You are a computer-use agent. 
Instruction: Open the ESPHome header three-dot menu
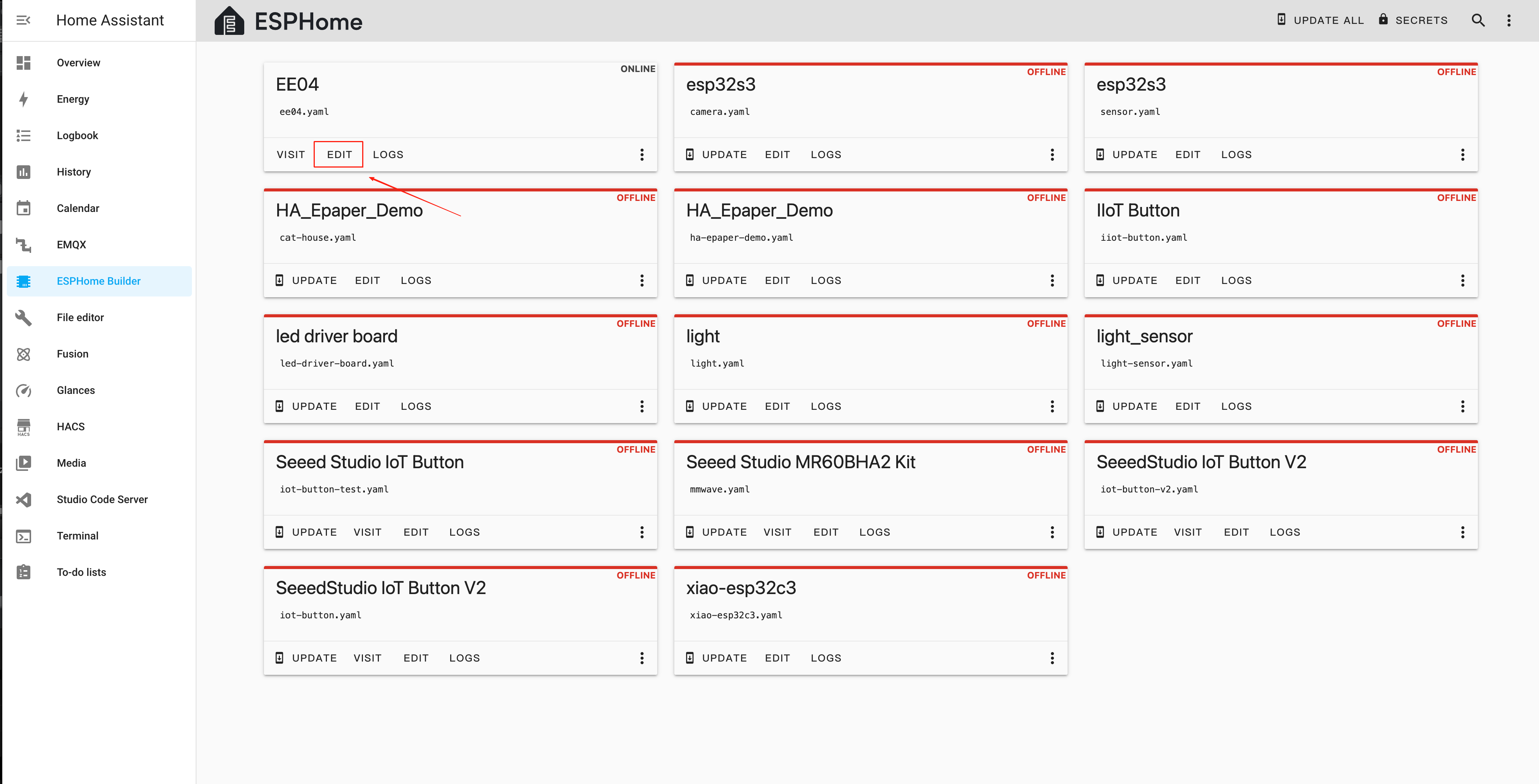(1509, 20)
